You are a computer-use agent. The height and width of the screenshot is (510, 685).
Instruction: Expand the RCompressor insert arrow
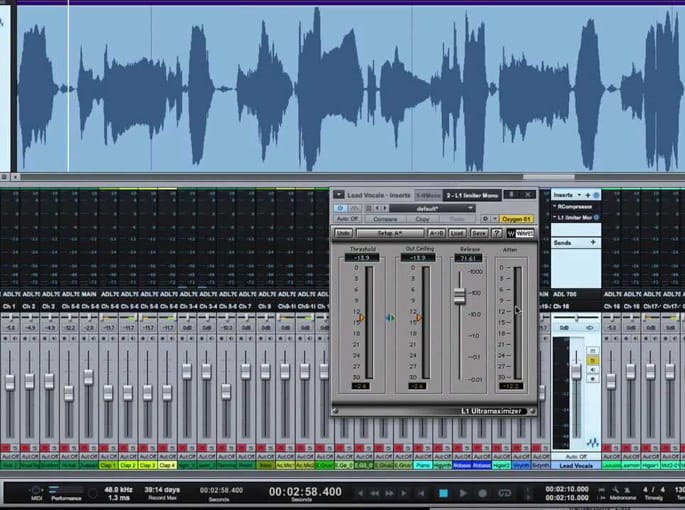(554, 206)
